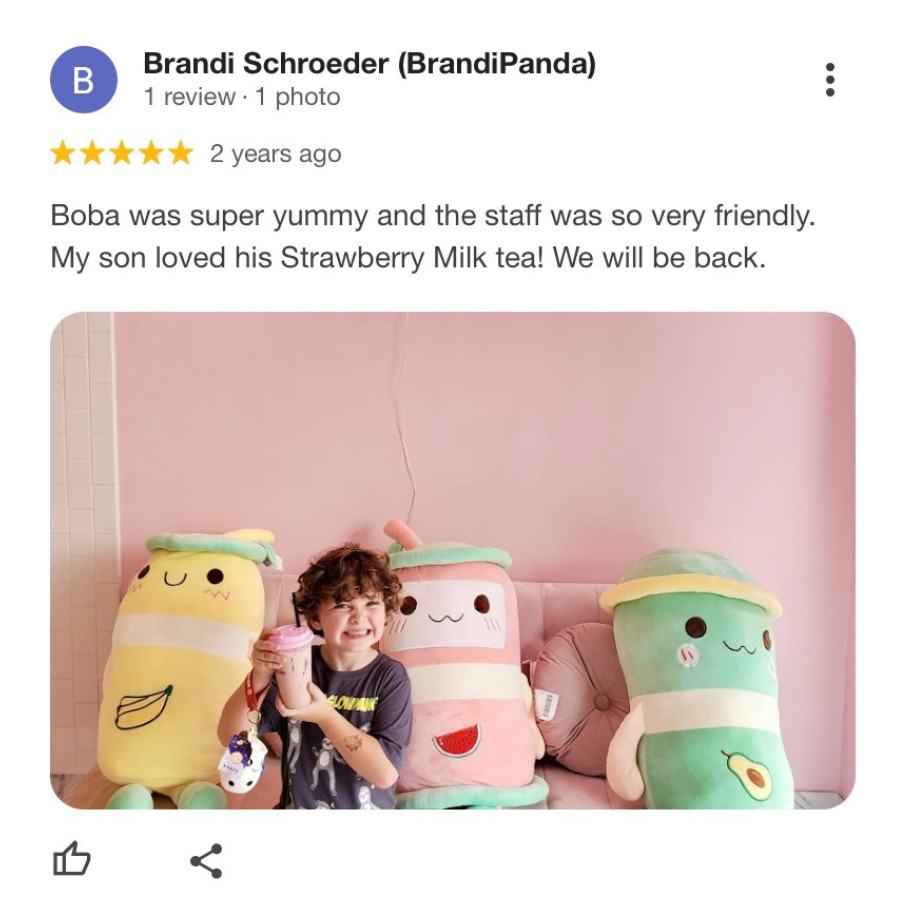Click the thumbs-up like icon
The image size is (900, 900).
click(x=71, y=858)
